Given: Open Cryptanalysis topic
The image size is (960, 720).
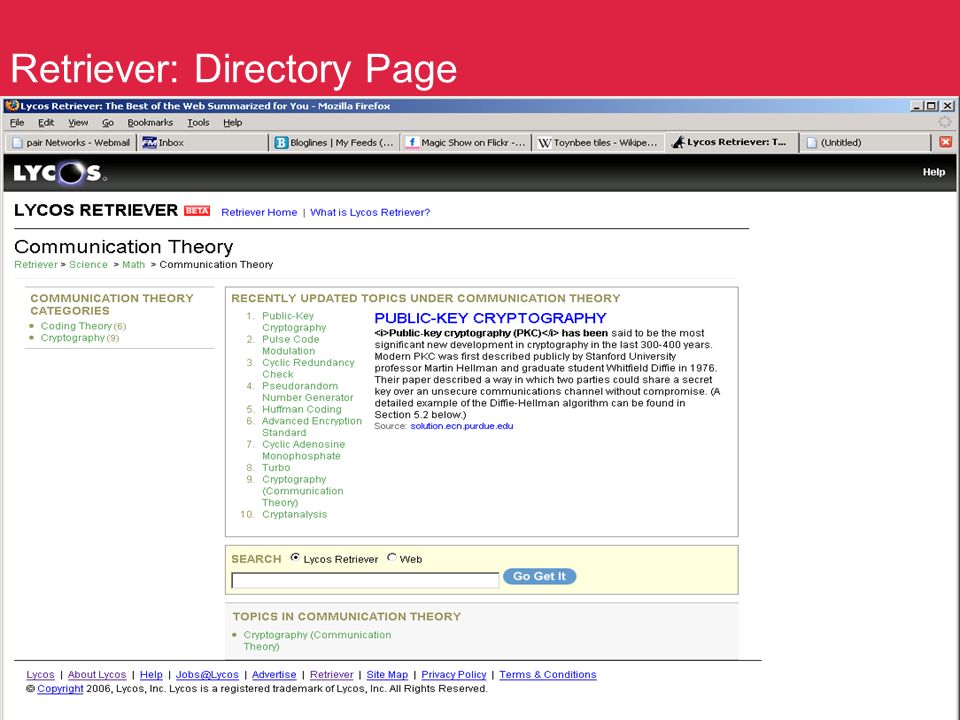Looking at the screenshot, I should click(294, 514).
